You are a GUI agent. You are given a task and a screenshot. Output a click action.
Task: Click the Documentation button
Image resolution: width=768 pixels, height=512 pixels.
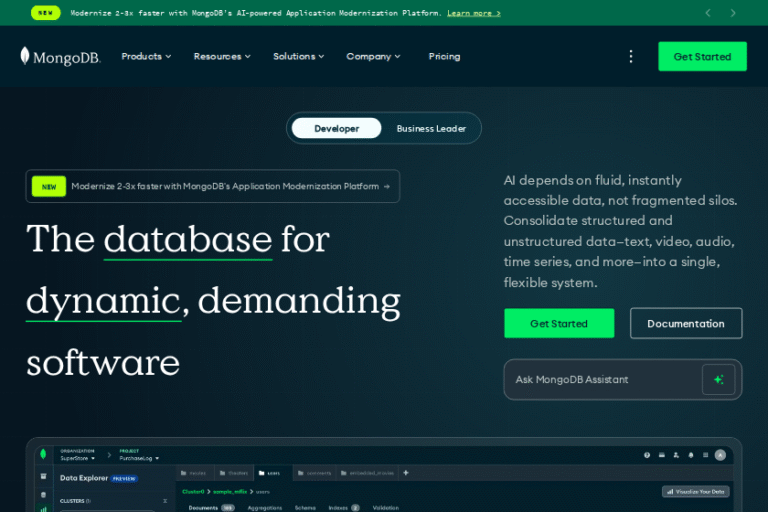pos(685,324)
